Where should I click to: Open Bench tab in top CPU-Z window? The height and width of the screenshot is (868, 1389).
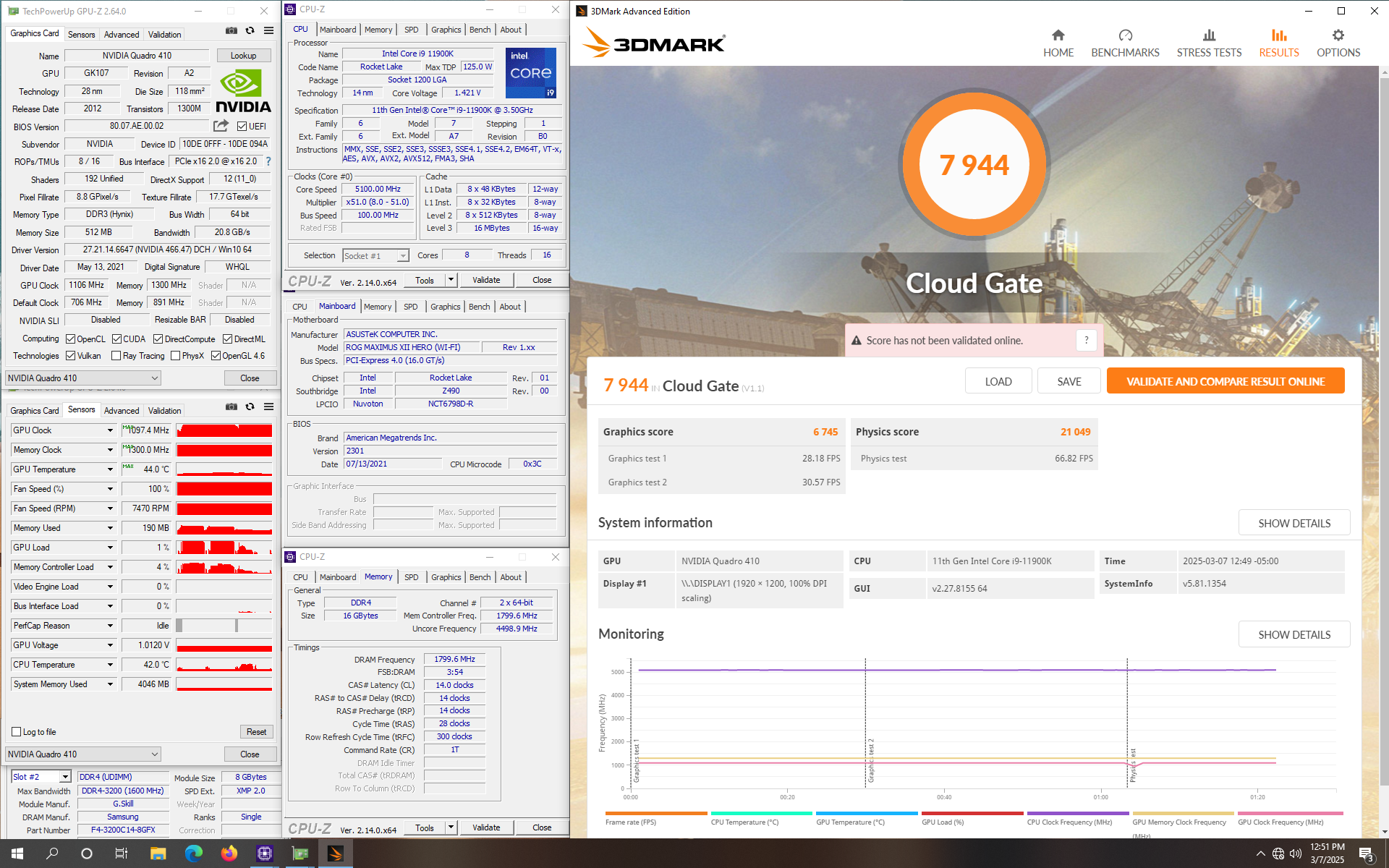point(480,30)
